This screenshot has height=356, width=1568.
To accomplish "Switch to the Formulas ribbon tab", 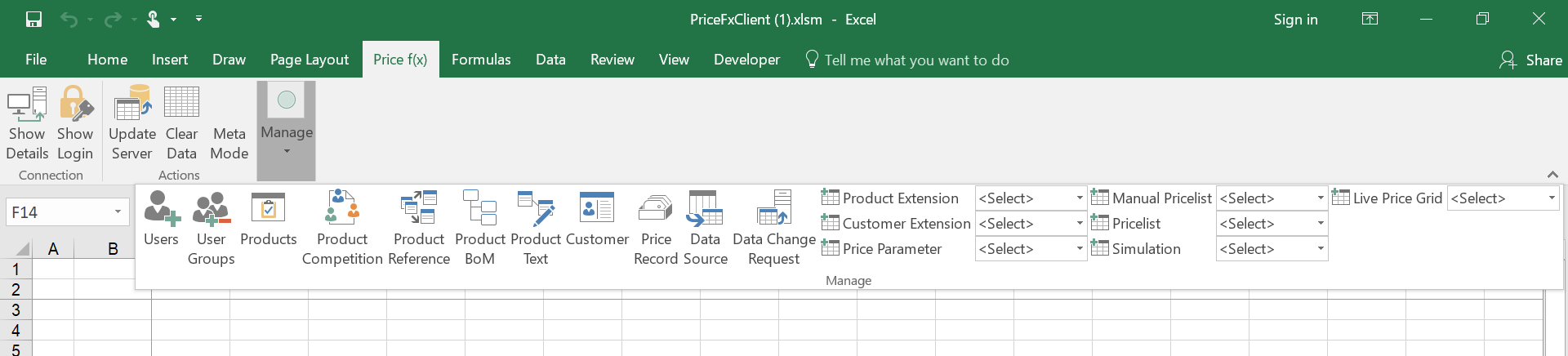I will click(x=481, y=60).
